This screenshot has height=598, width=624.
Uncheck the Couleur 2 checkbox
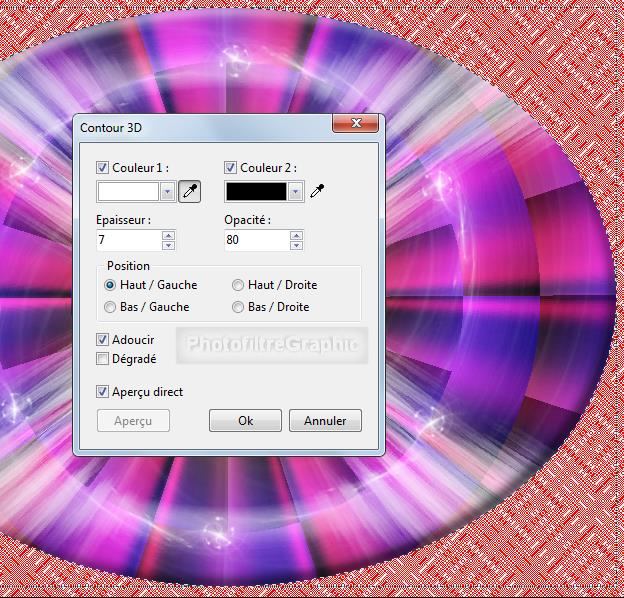[231, 168]
